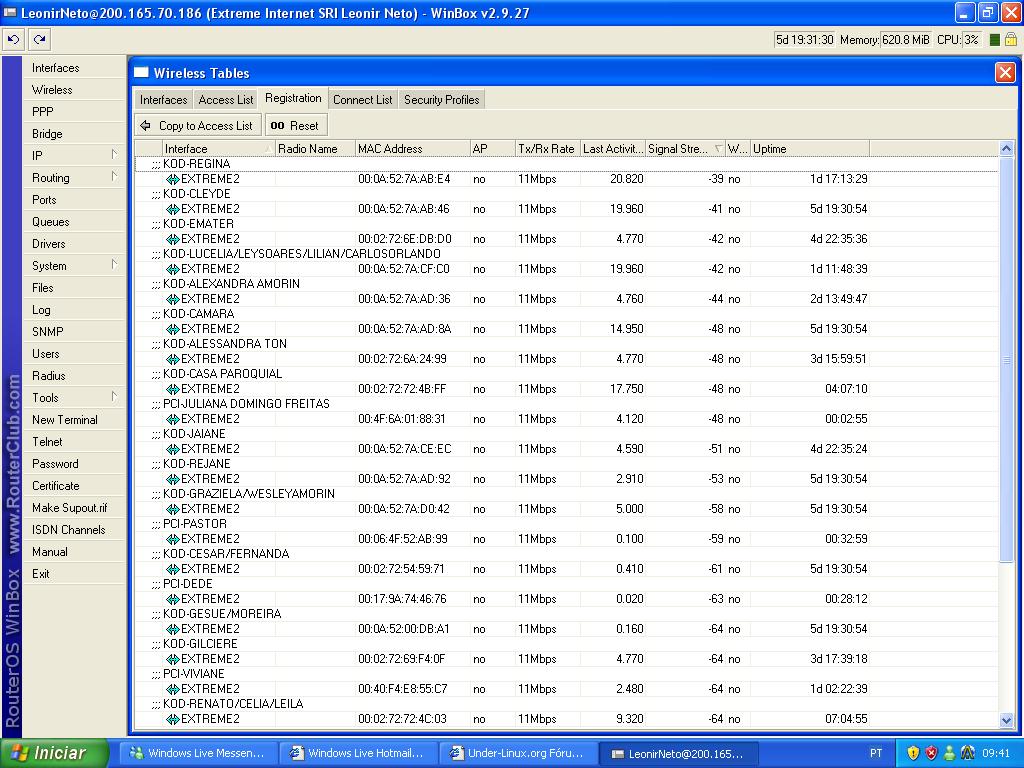
Task: Click the Windows Live Messenger taskbar item
Action: point(197,753)
